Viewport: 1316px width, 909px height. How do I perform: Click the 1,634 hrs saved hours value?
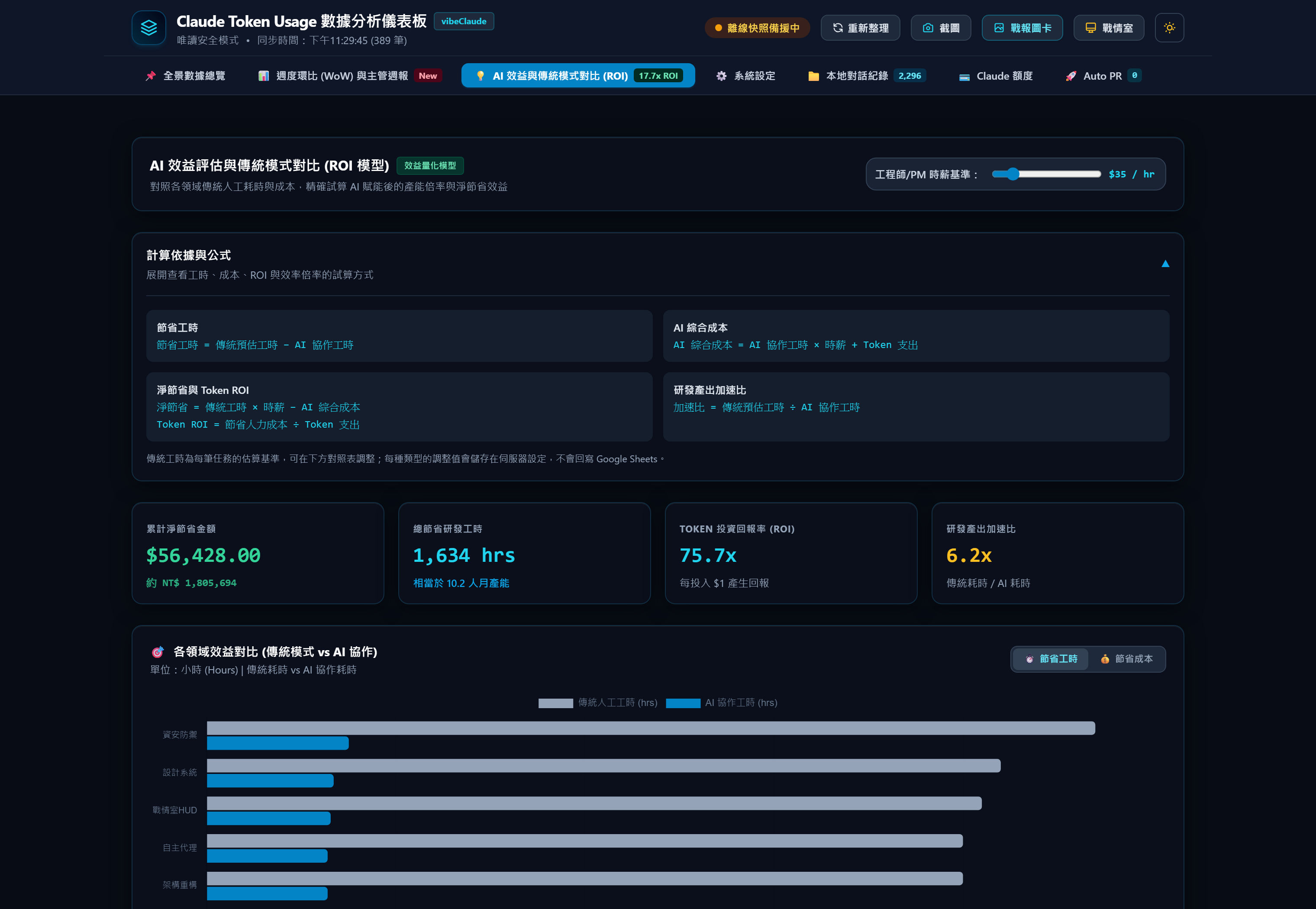[464, 556]
